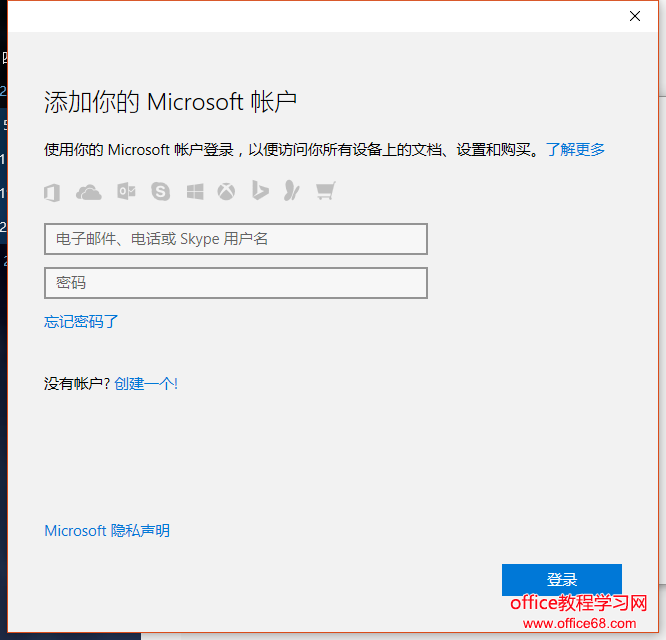666x640 pixels.
Task: Follow the 创建一个! link
Action: click(146, 384)
